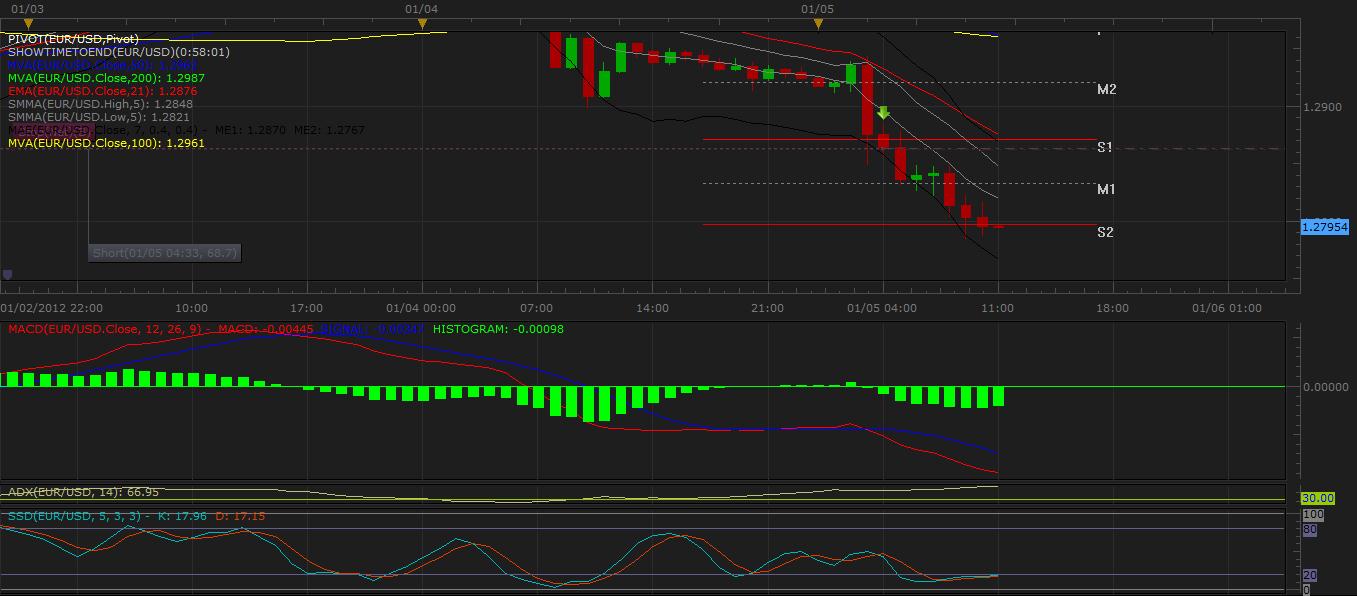Click the HISTOGRAM: -0.00098 value
Screen dimensions: 1357x596
pos(500,328)
